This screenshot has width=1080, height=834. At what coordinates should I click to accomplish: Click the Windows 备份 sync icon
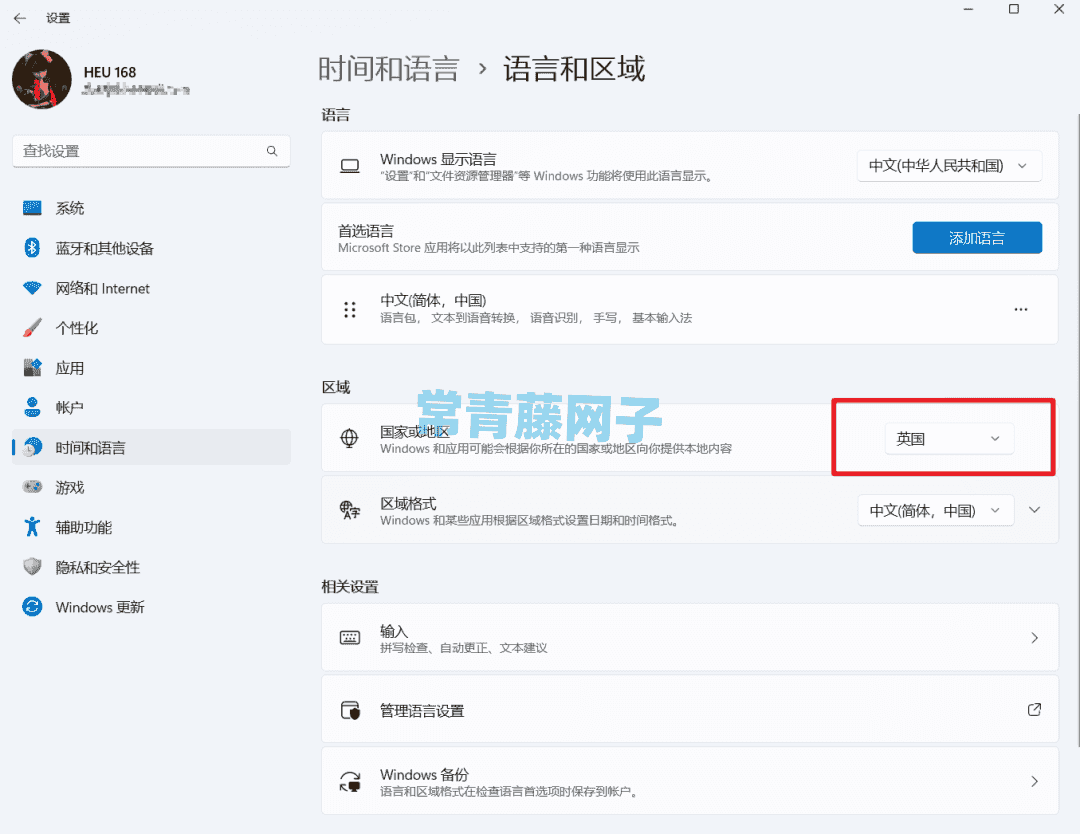coord(350,782)
